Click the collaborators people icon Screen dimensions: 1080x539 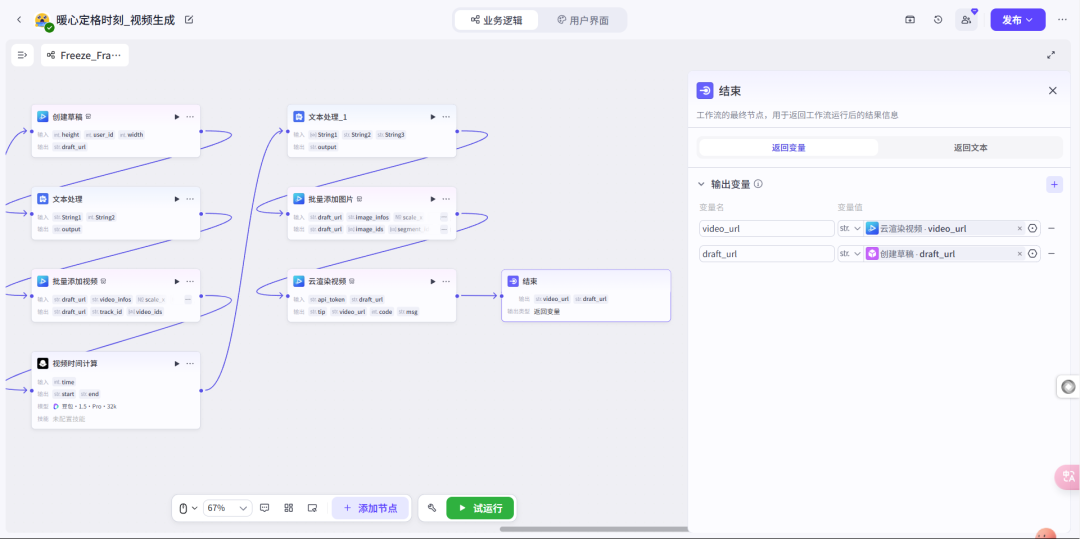tap(966, 20)
